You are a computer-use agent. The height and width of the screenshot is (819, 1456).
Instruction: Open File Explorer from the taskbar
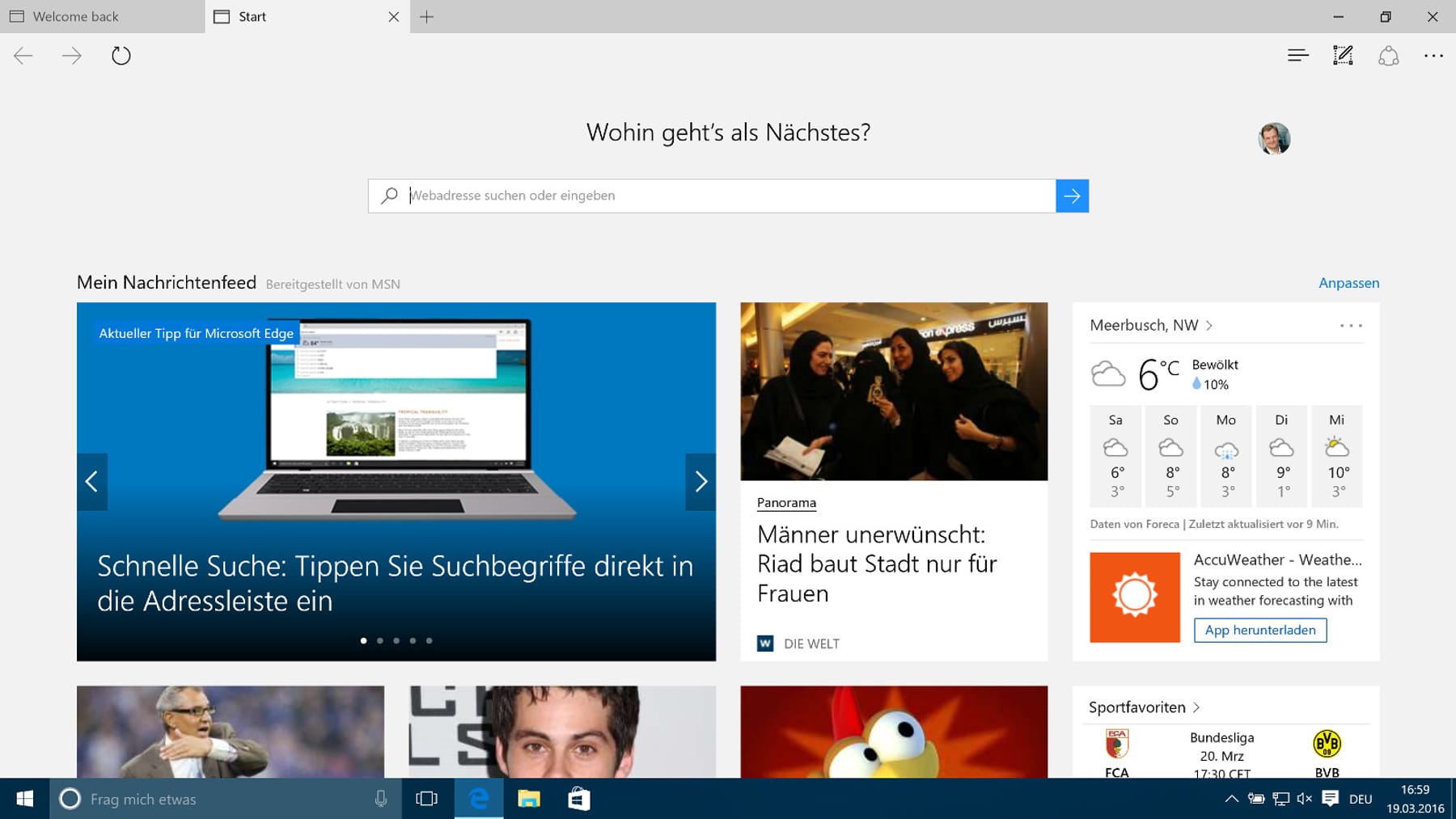click(x=529, y=799)
